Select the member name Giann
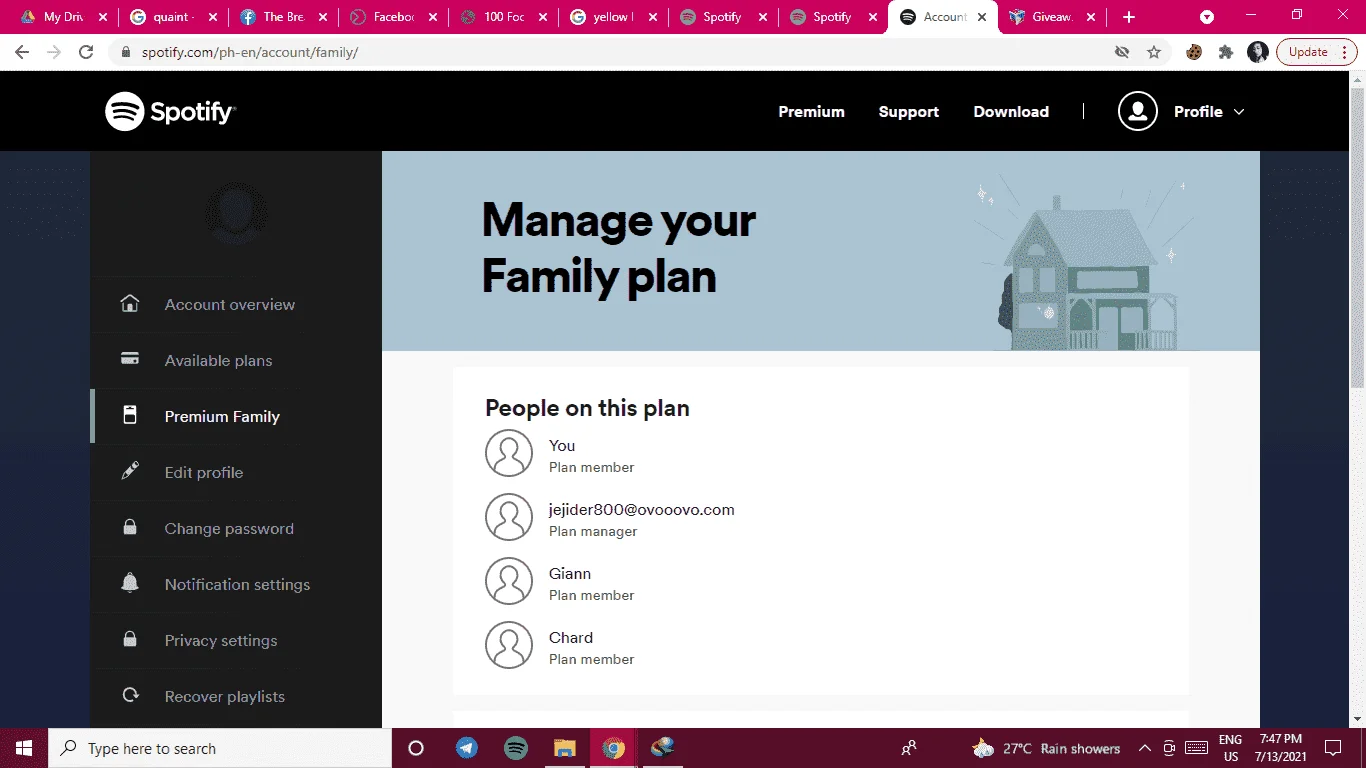 tap(570, 573)
